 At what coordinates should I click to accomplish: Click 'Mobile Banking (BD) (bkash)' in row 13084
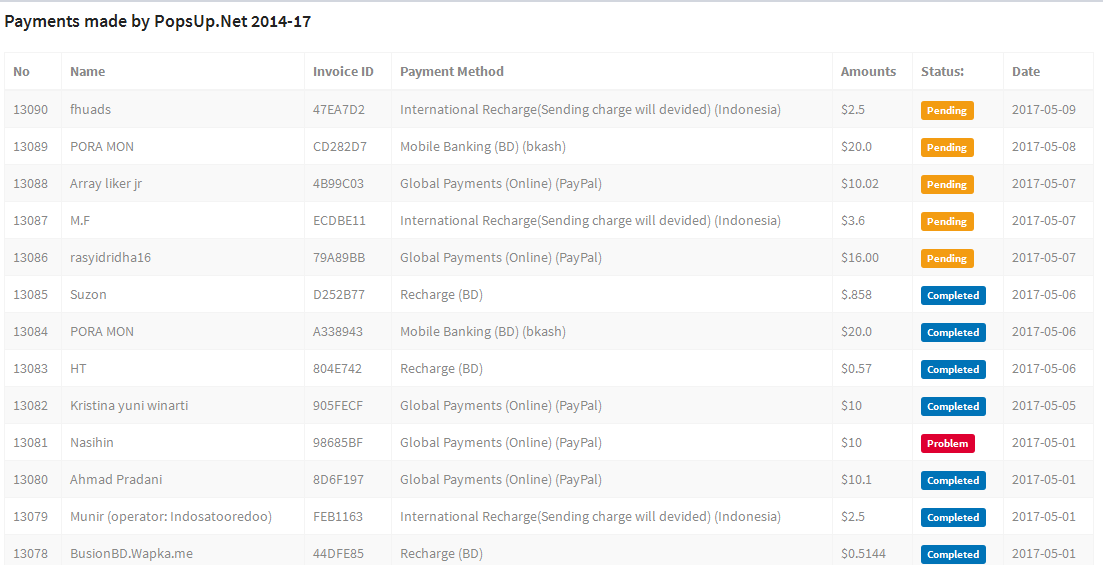coord(483,331)
